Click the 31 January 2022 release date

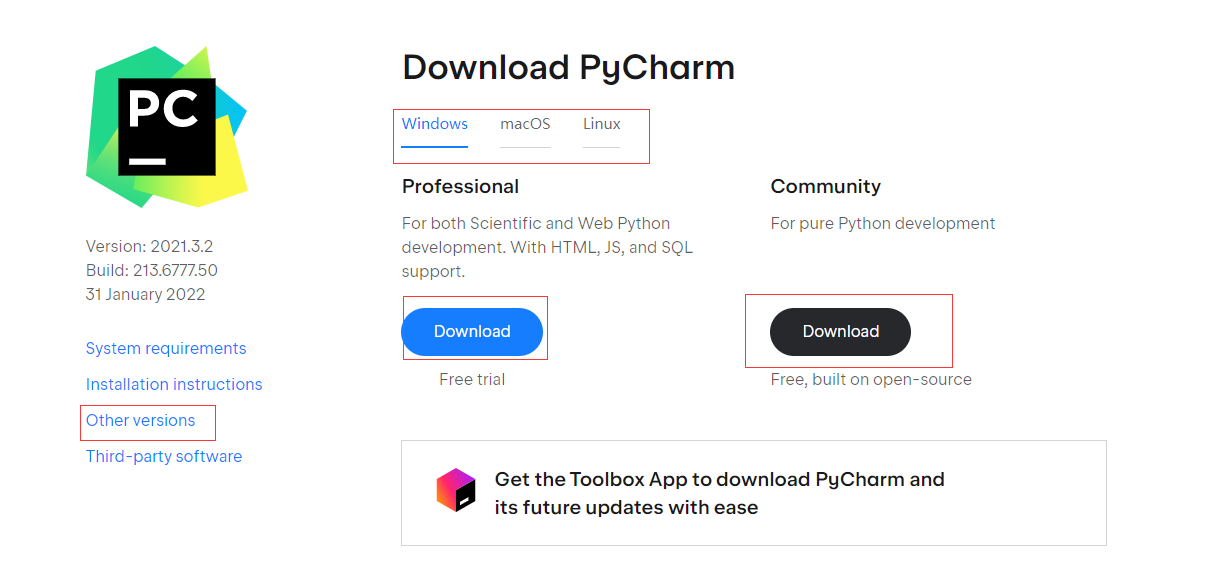pos(146,295)
